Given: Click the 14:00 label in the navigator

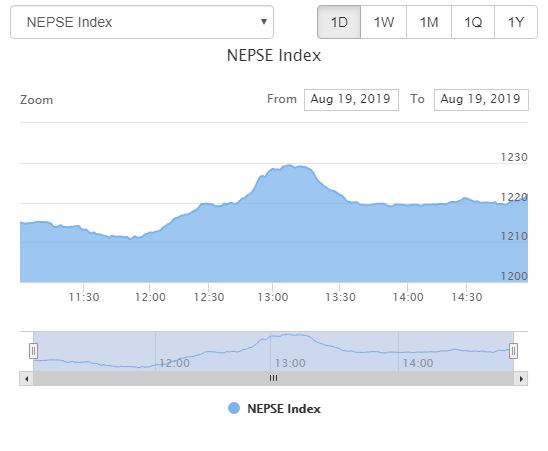Looking at the screenshot, I should coord(418,363).
